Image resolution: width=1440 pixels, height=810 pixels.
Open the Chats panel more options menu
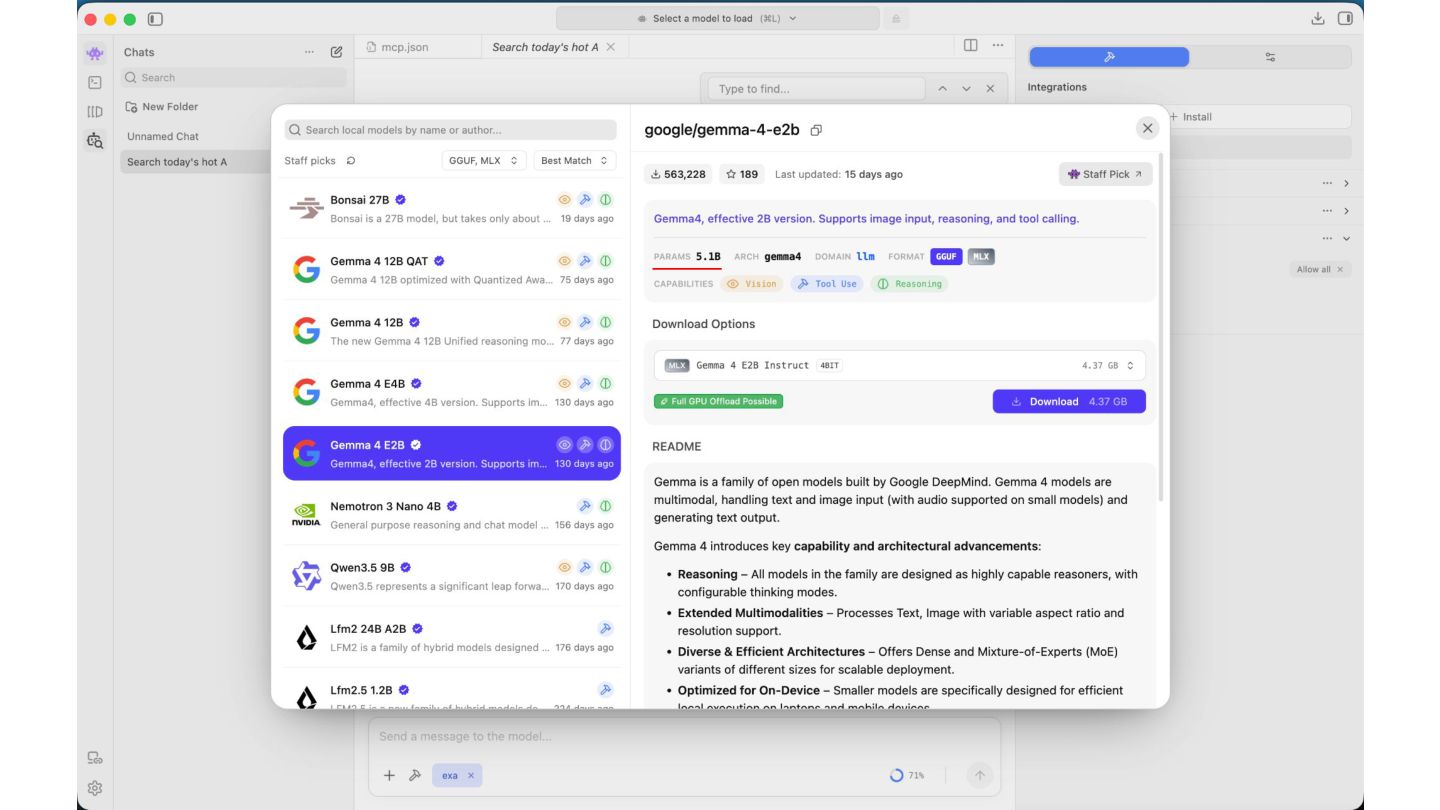coord(309,52)
